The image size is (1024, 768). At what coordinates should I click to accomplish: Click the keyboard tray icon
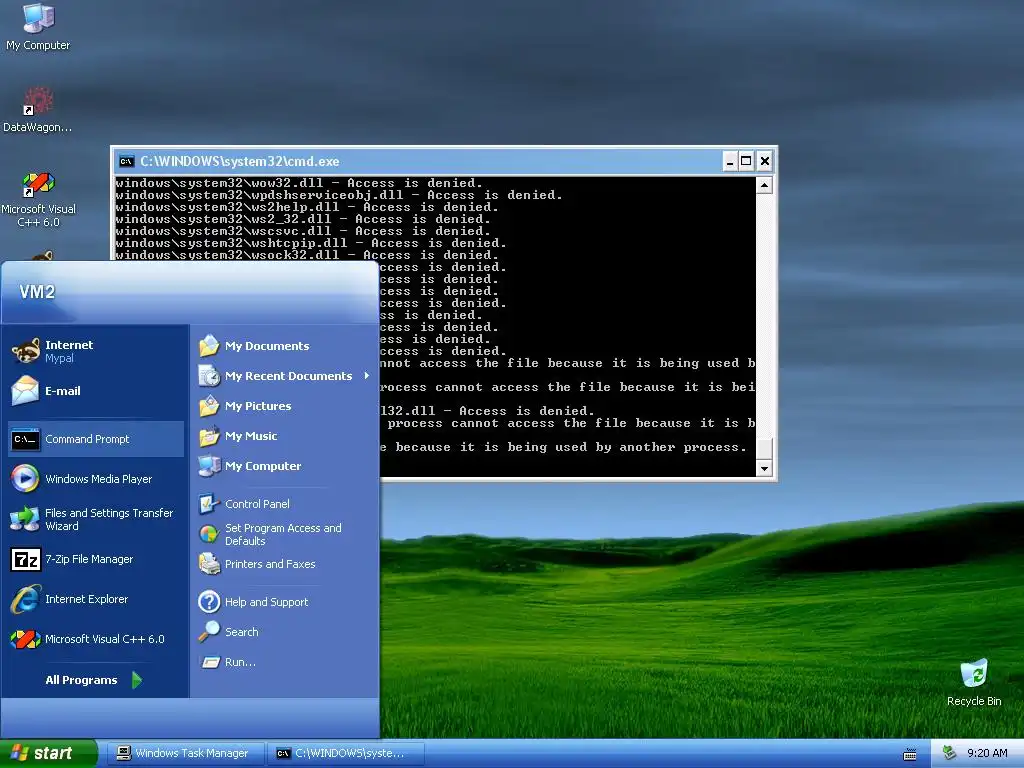point(910,754)
